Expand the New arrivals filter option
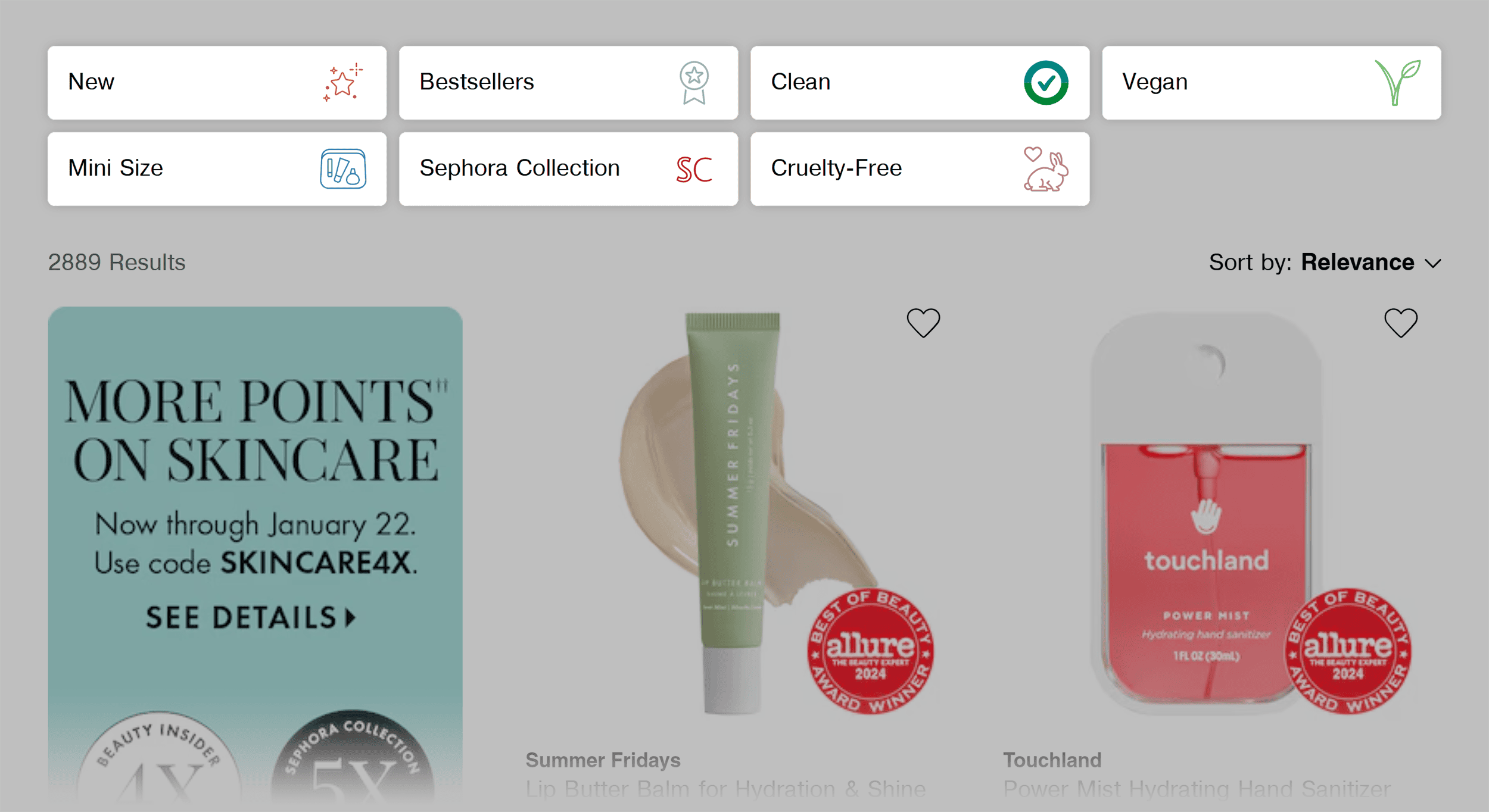This screenshot has height=812, width=1489. pyautogui.click(x=217, y=82)
